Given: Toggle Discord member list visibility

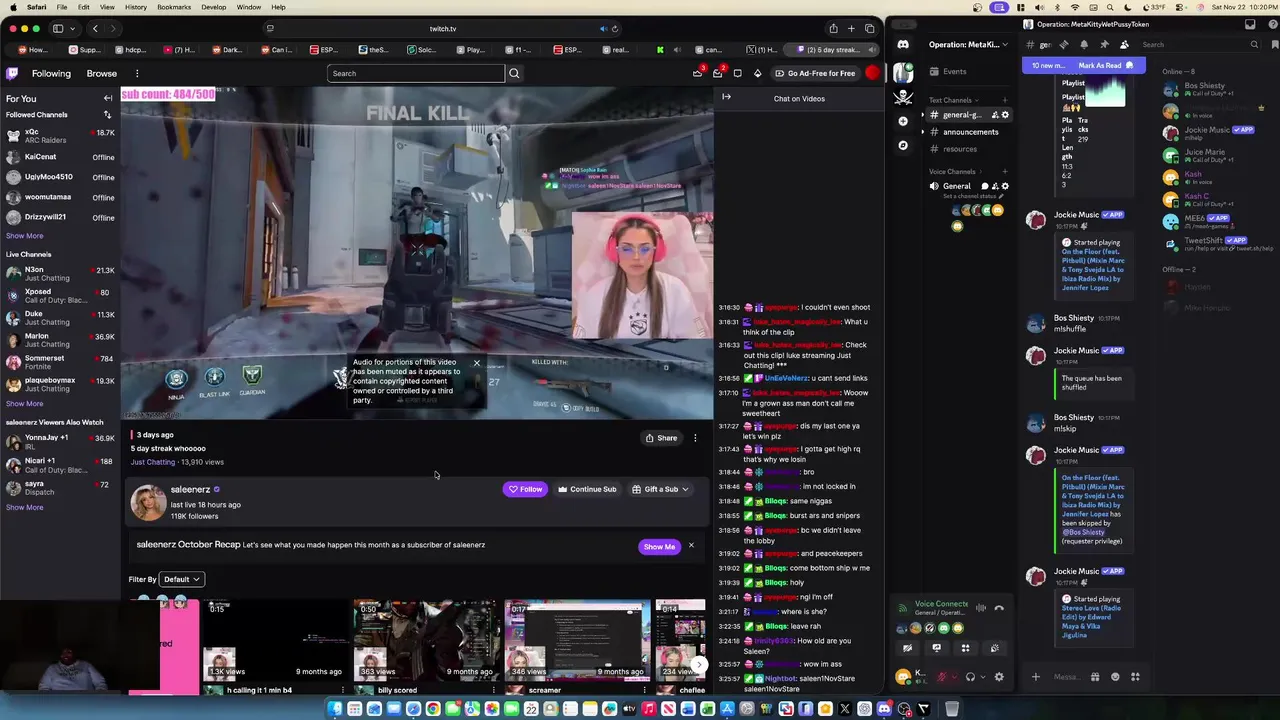Looking at the screenshot, I should 1124,44.
